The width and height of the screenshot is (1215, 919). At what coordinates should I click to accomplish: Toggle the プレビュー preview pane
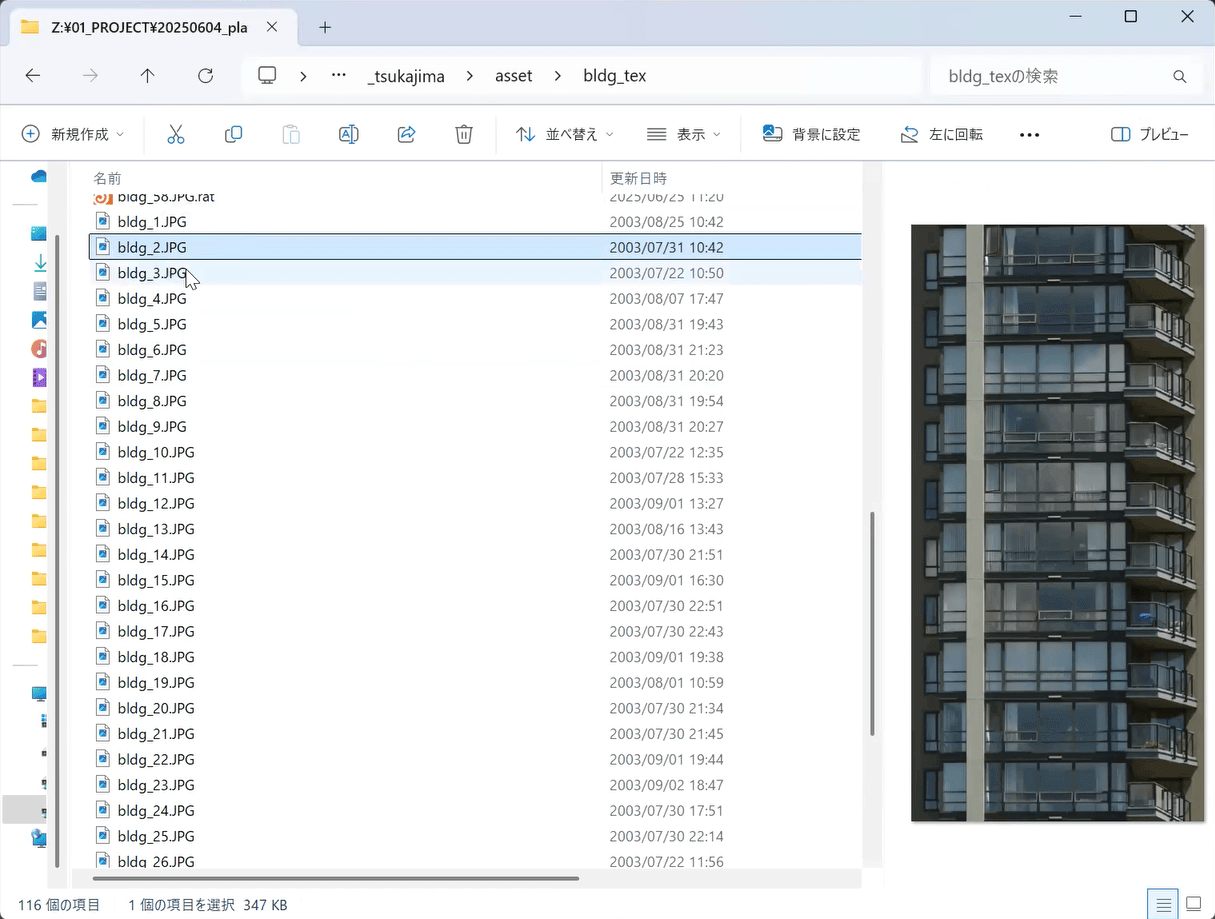point(1150,134)
